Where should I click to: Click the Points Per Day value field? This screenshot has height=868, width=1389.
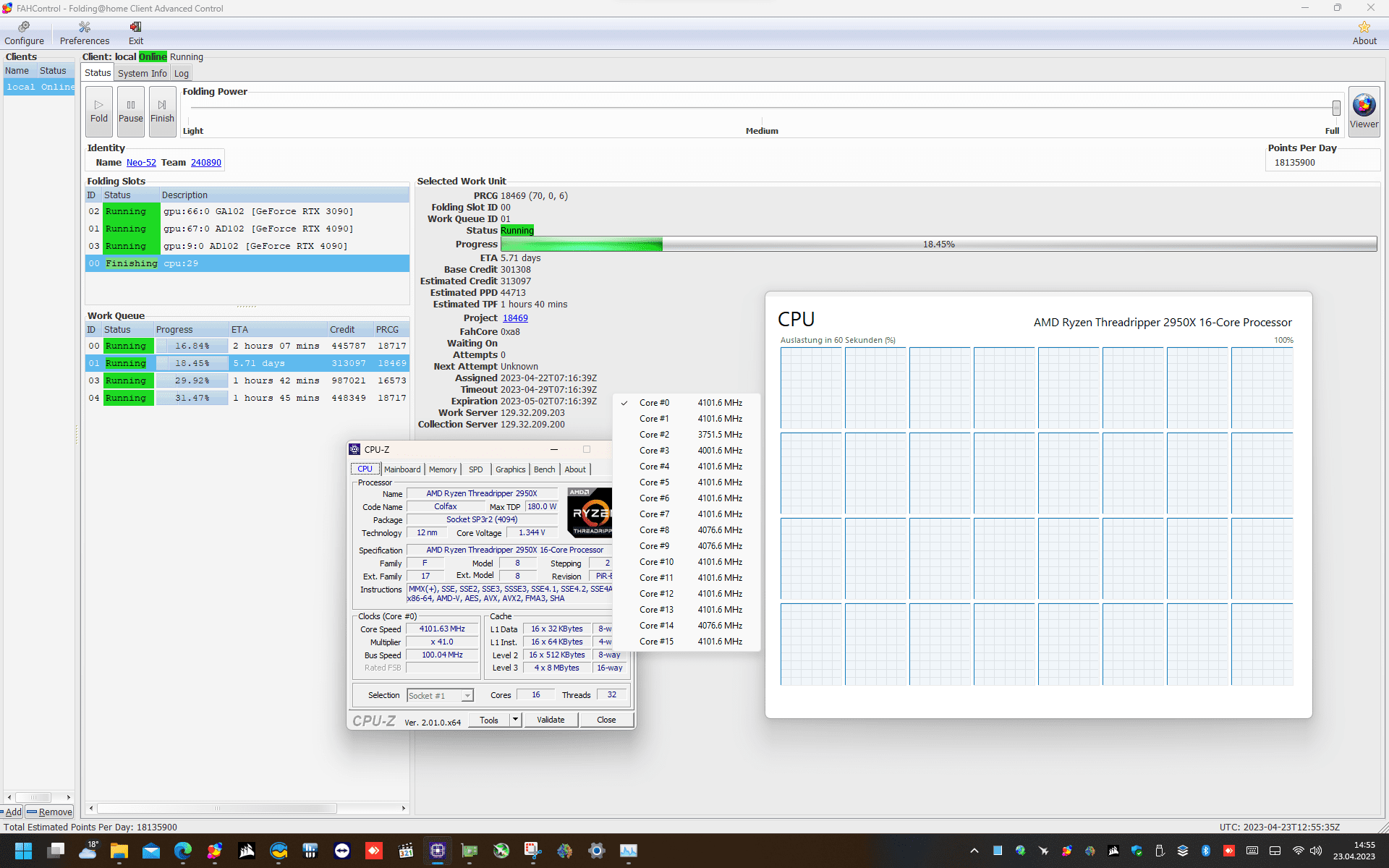1322,163
